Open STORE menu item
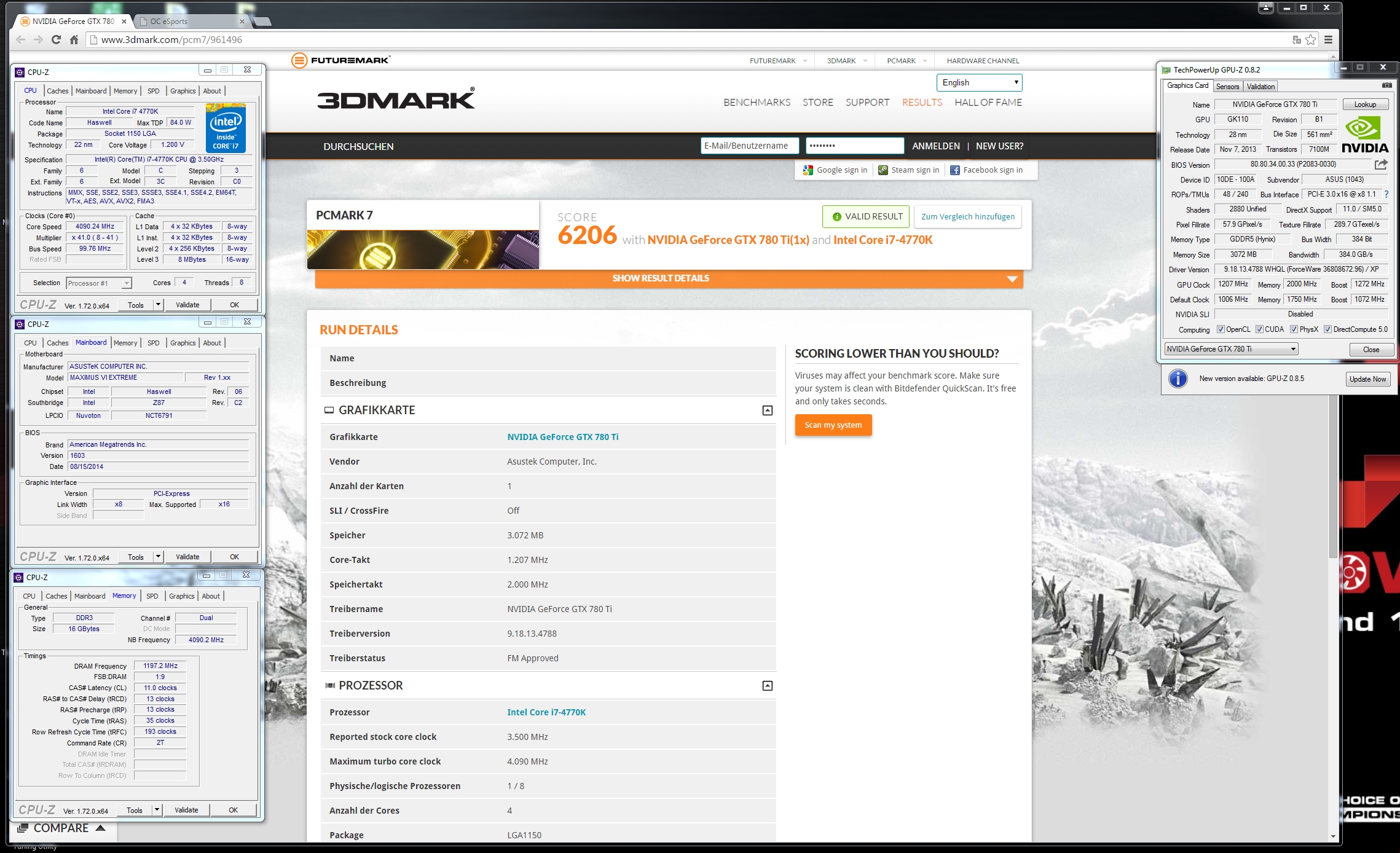This screenshot has width=1400, height=853. pos(817,103)
